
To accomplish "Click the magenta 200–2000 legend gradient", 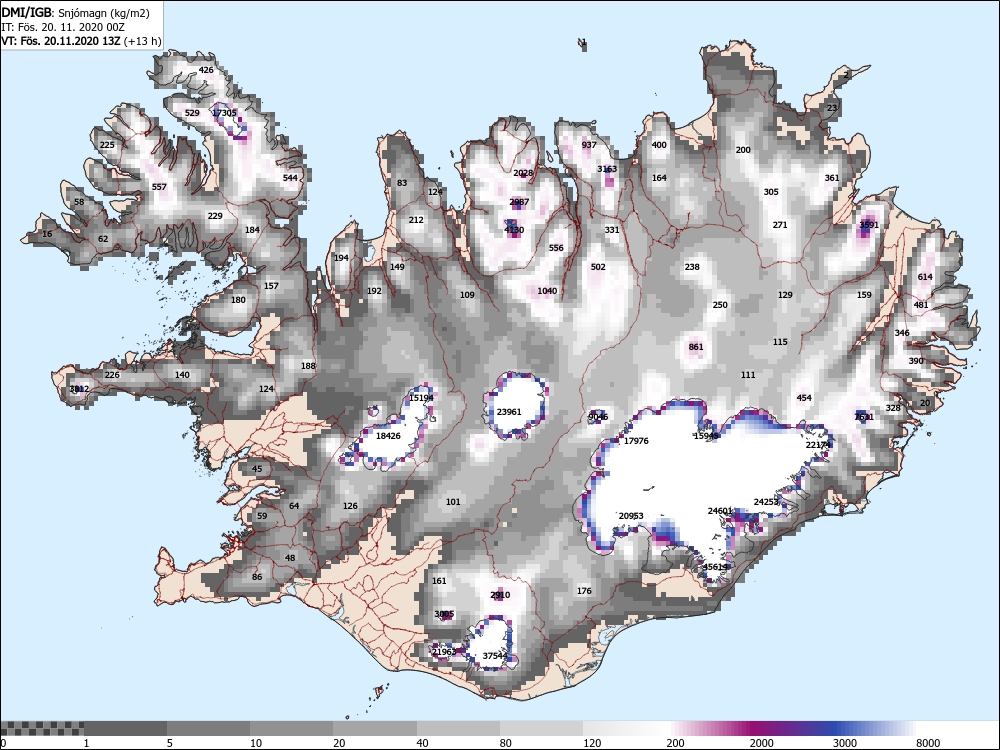I will 708,728.
